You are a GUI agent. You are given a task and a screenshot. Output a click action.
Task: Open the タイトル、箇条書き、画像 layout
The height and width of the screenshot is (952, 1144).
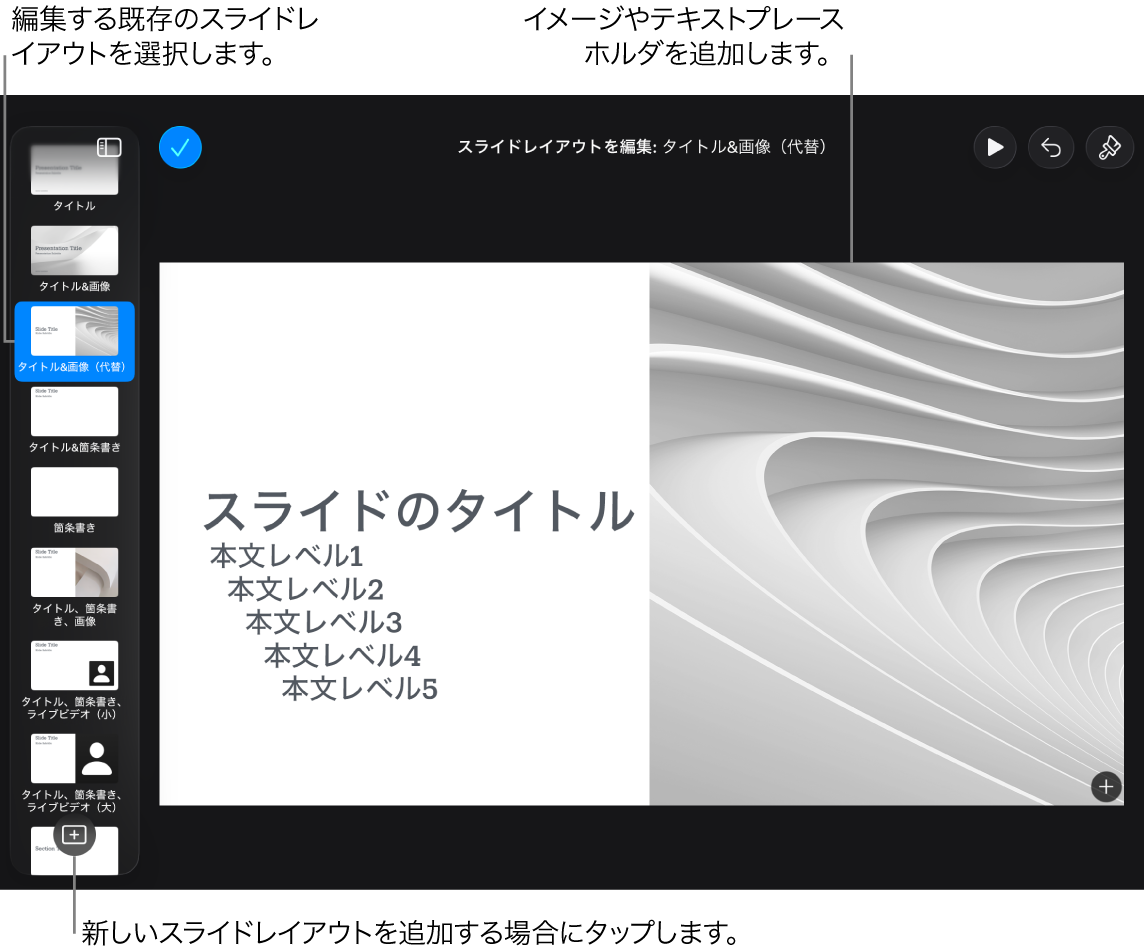[74, 573]
